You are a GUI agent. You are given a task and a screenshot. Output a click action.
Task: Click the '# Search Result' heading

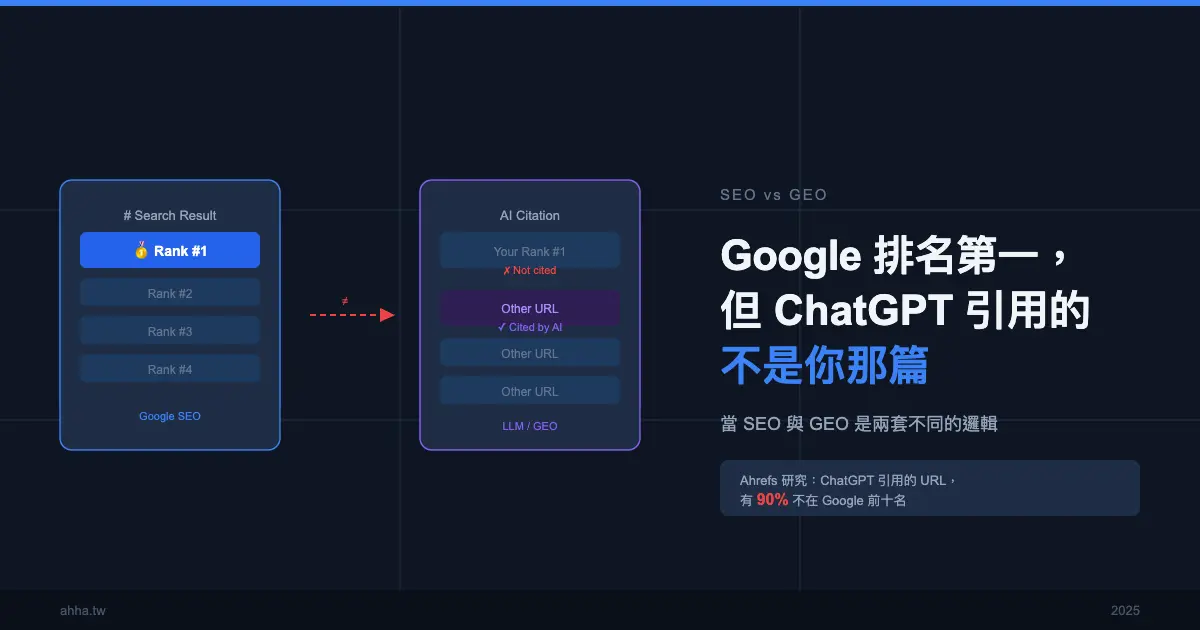(170, 215)
